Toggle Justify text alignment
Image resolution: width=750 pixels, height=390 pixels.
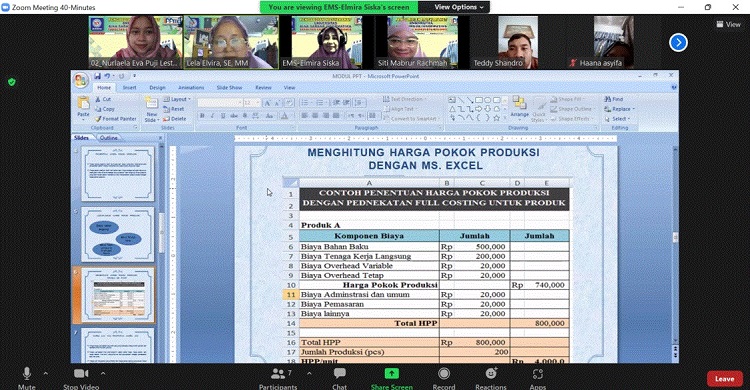tap(336, 116)
